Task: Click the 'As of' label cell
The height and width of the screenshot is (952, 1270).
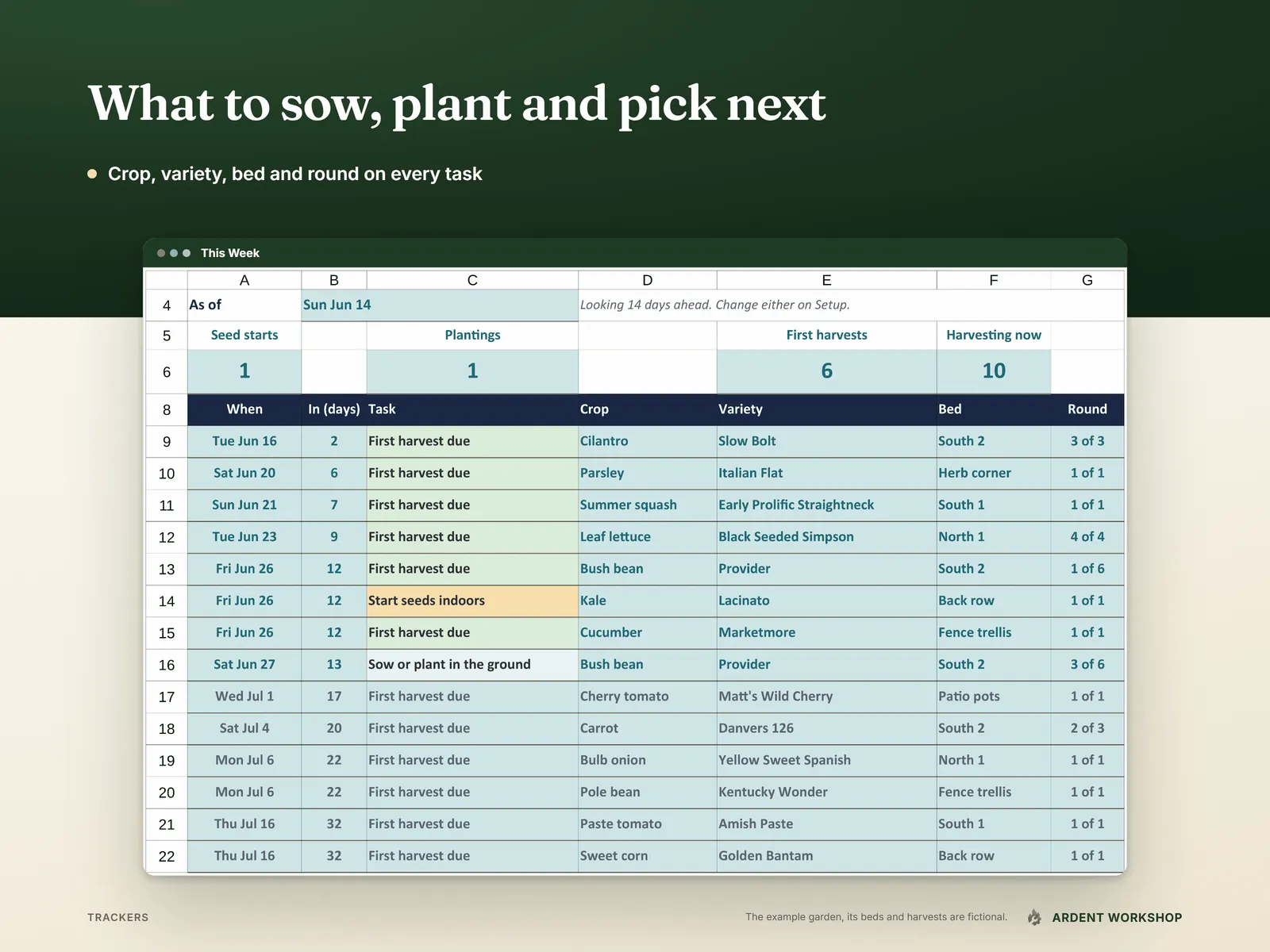Action: (x=244, y=305)
